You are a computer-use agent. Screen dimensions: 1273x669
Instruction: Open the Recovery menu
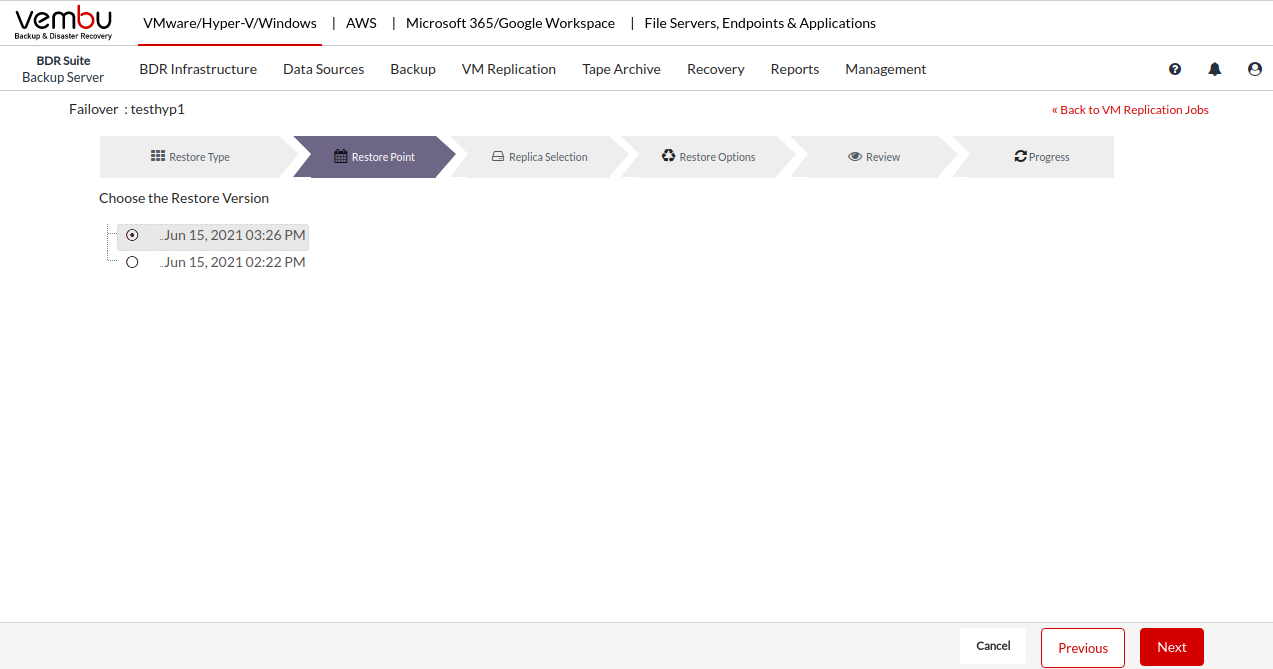pos(715,69)
